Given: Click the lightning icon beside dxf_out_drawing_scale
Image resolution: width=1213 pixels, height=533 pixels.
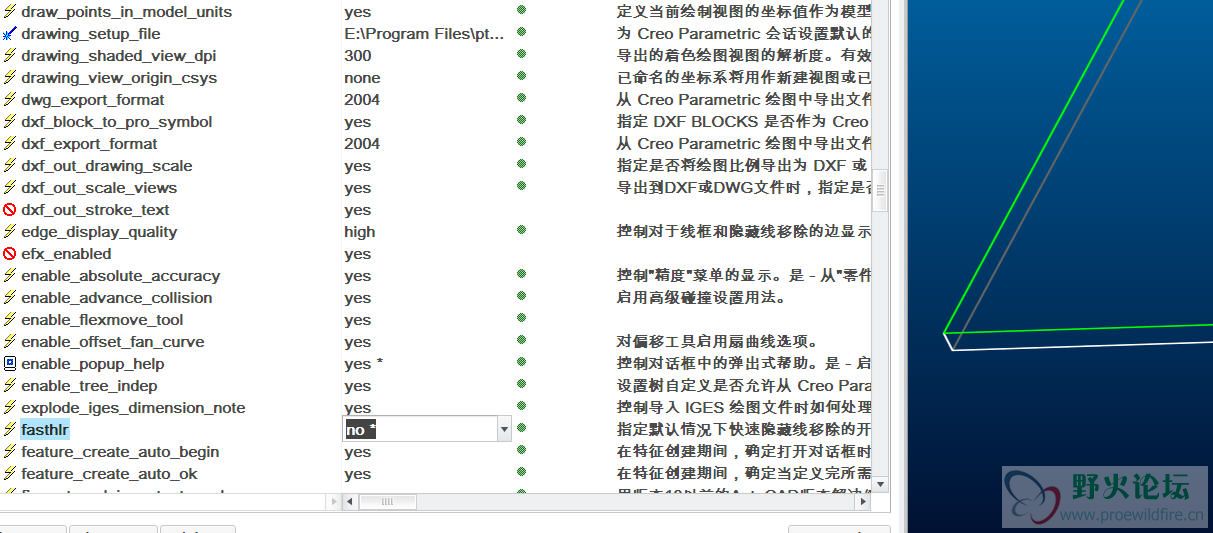Looking at the screenshot, I should coord(10,166).
